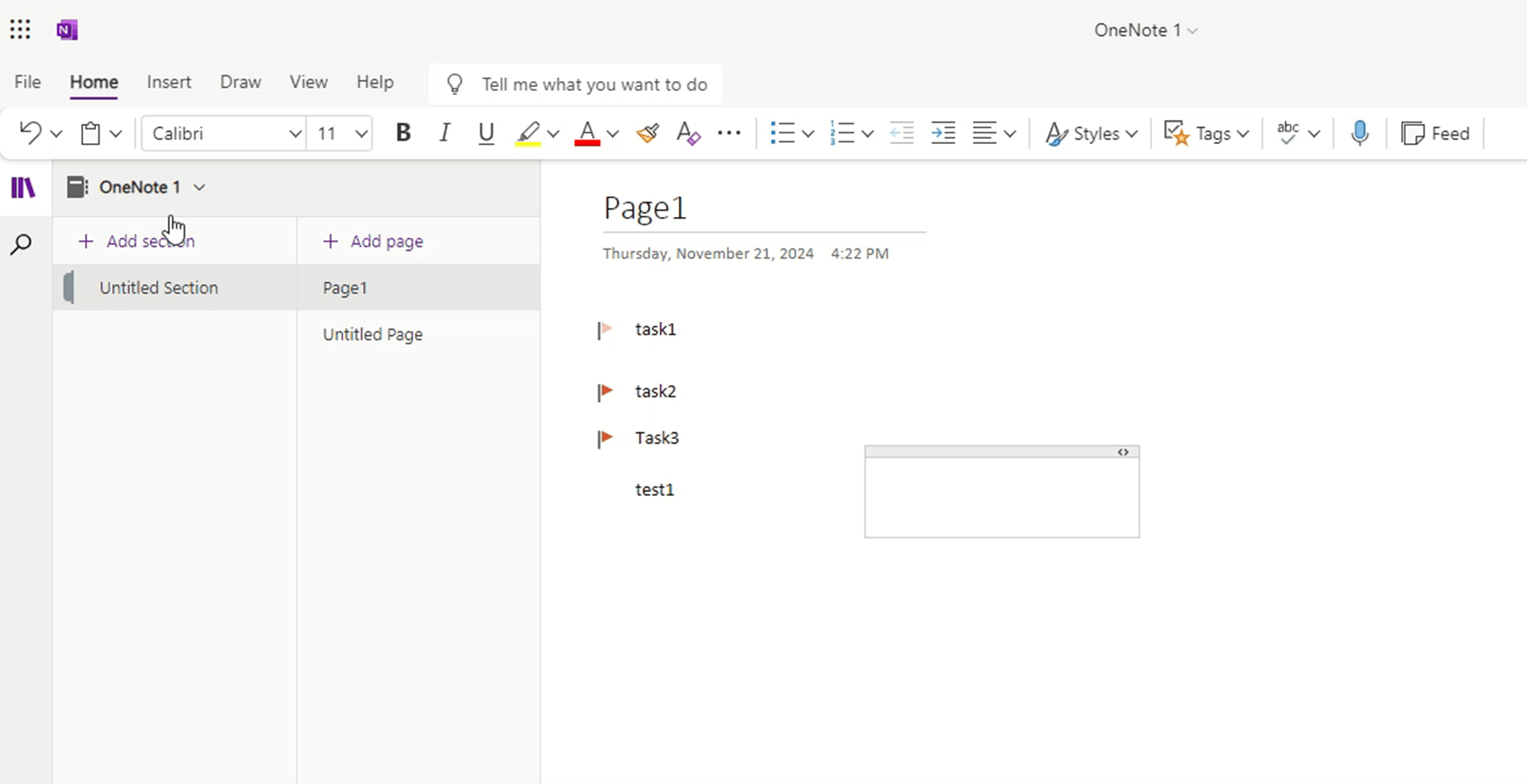
Task: Clear formatting from text
Action: (x=687, y=132)
